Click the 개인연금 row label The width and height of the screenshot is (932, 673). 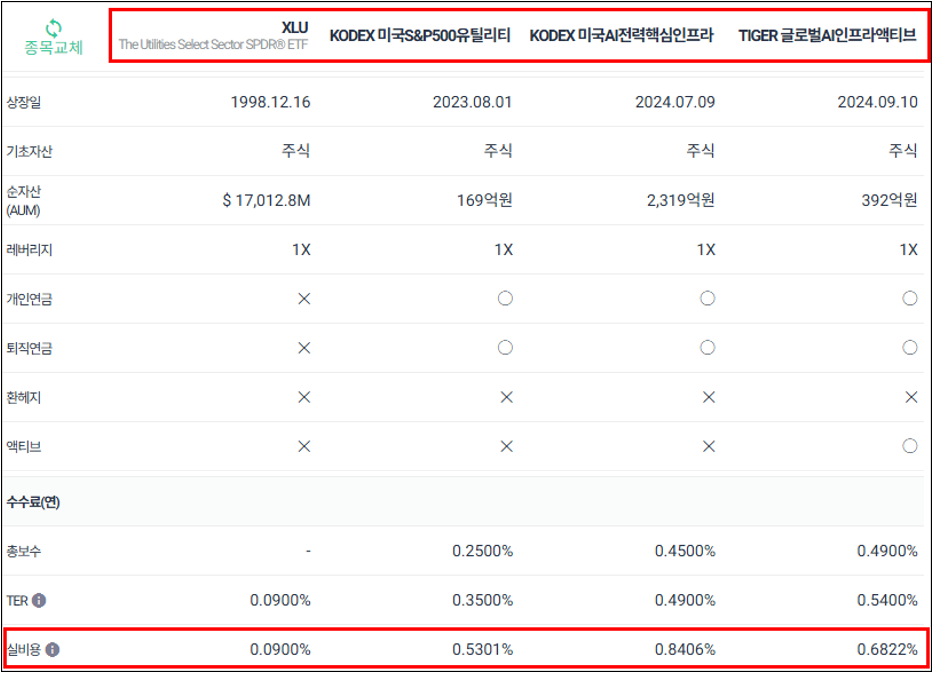click(29, 299)
